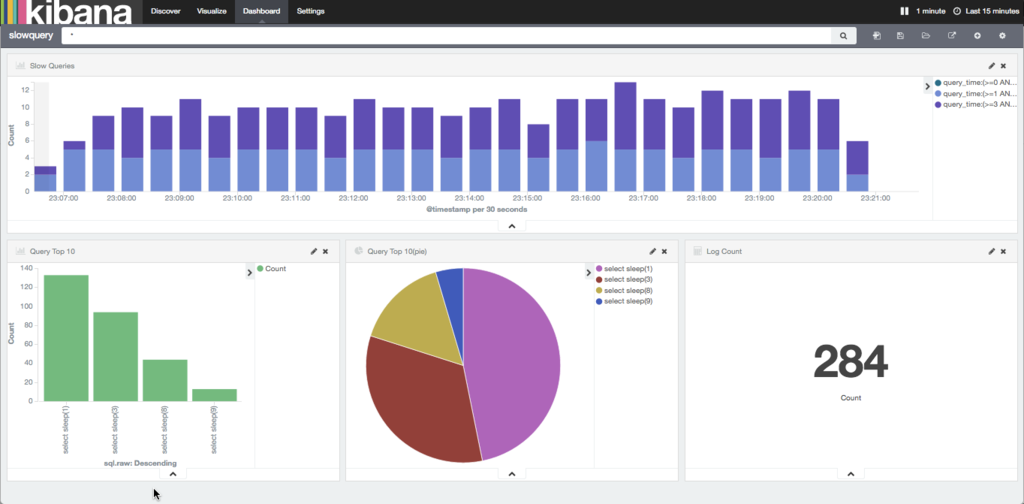Click the green bar for select sleep(9)
This screenshot has width=1024, height=504.
[x=214, y=395]
